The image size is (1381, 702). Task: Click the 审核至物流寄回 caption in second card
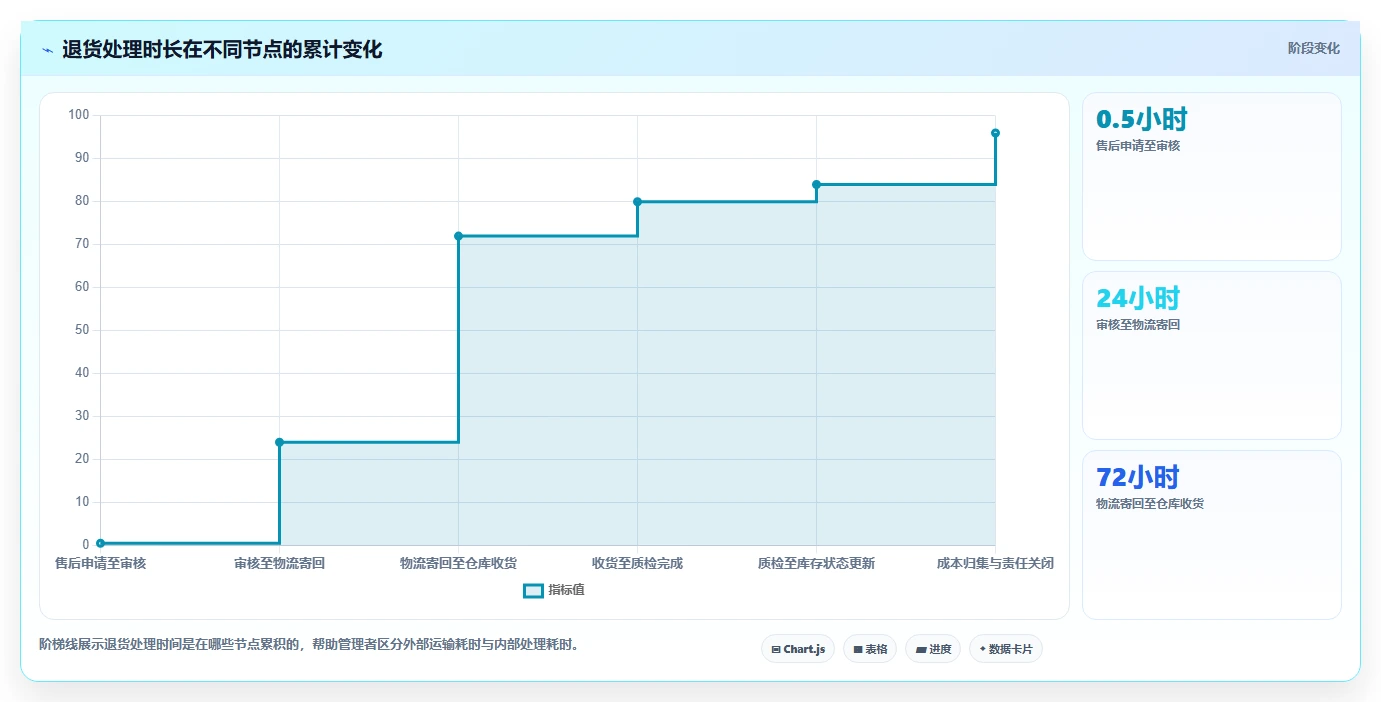(1138, 325)
